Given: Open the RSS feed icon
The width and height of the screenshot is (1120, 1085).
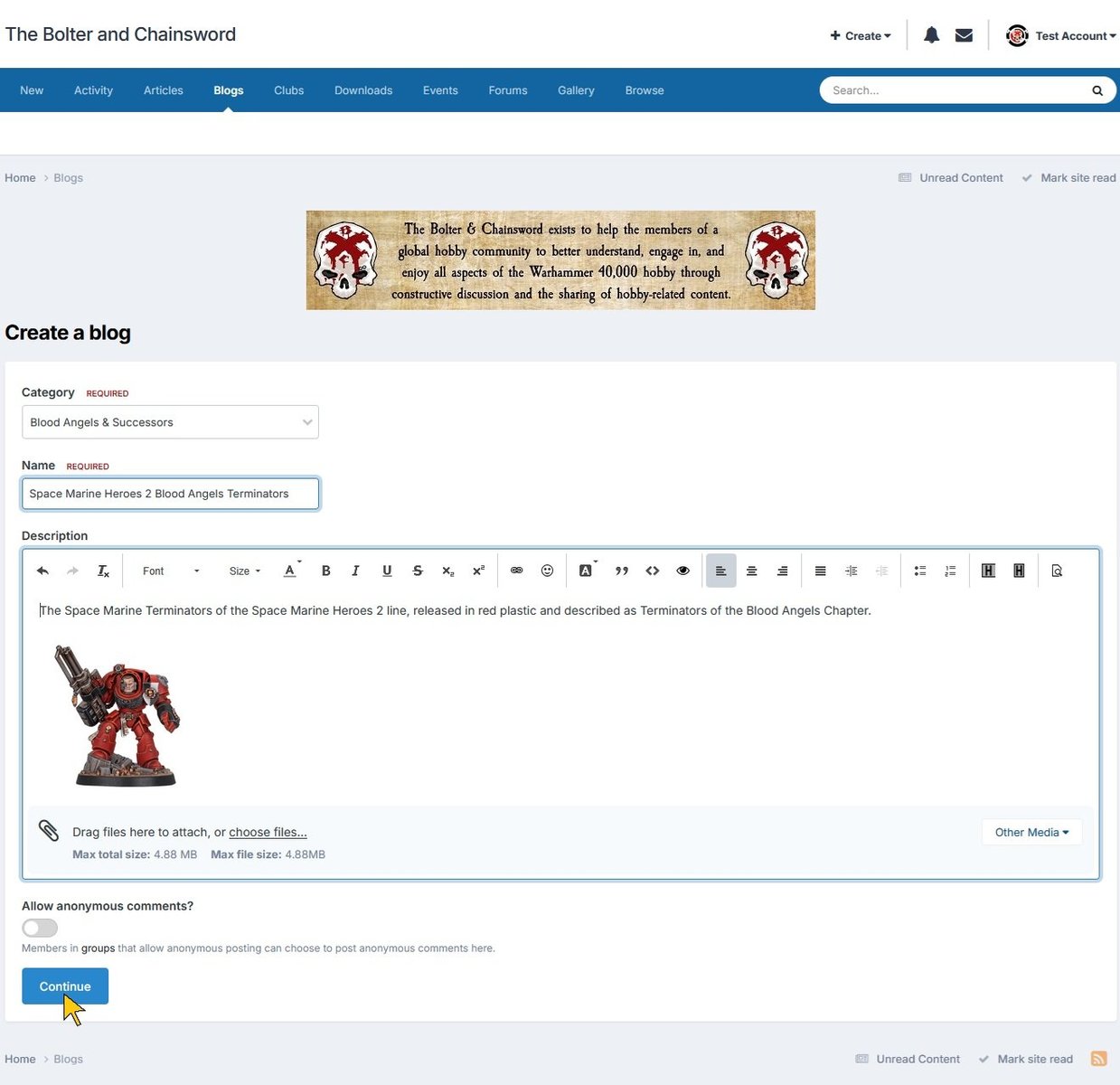Looking at the screenshot, I should point(1098,1059).
